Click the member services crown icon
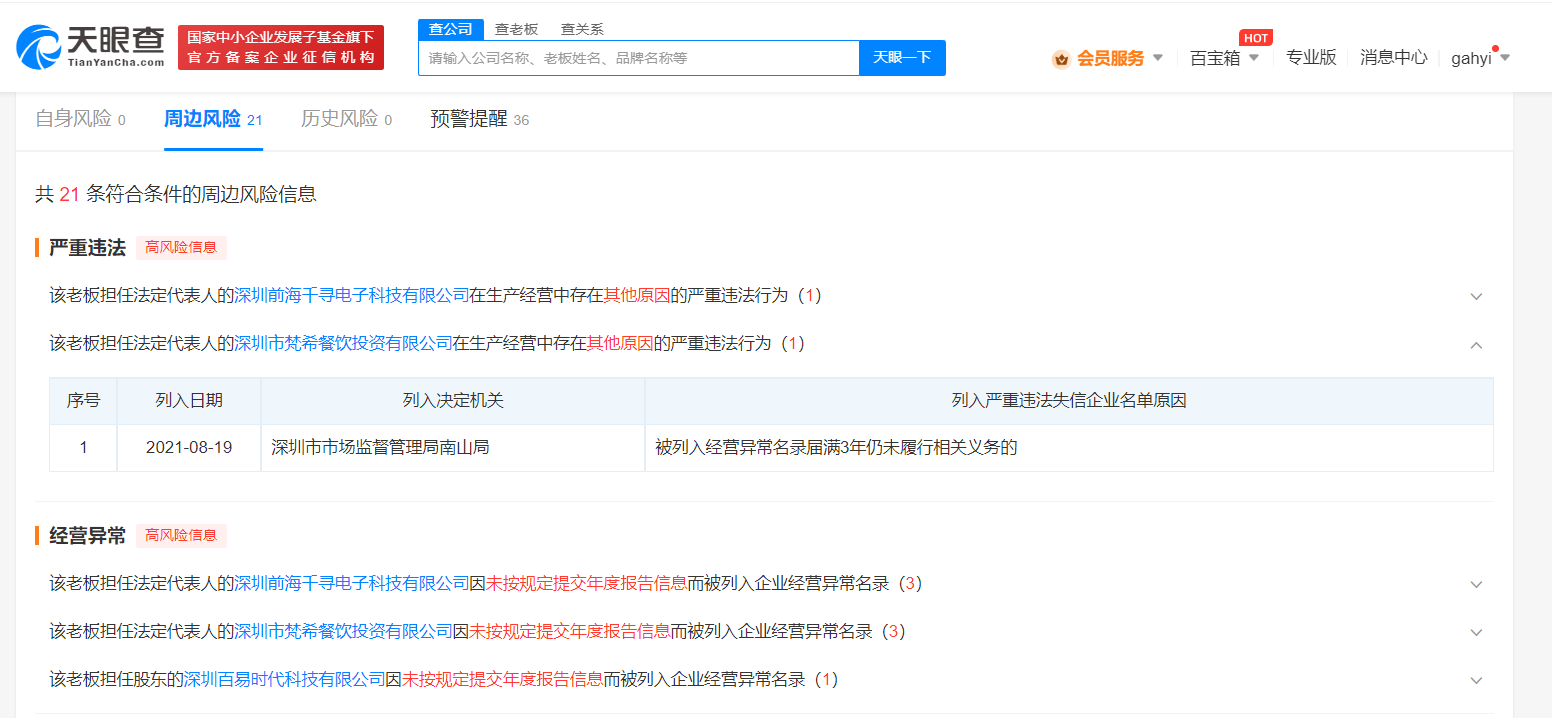Viewport: 1552px width, 718px height. point(1061,59)
